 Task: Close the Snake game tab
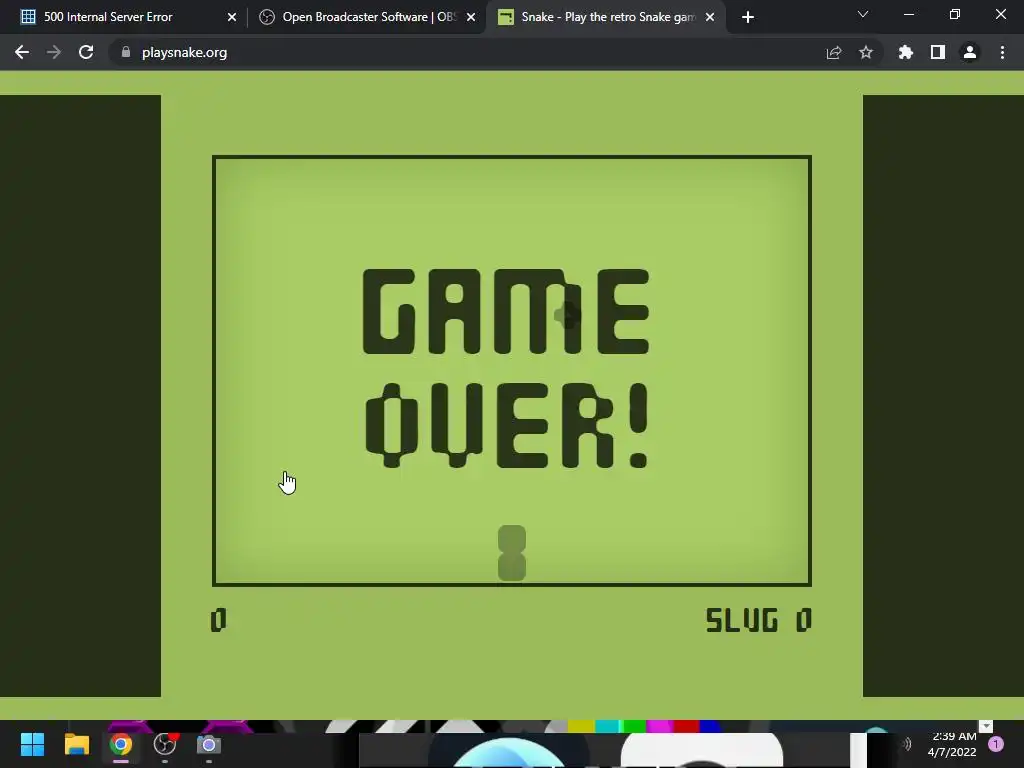click(710, 17)
